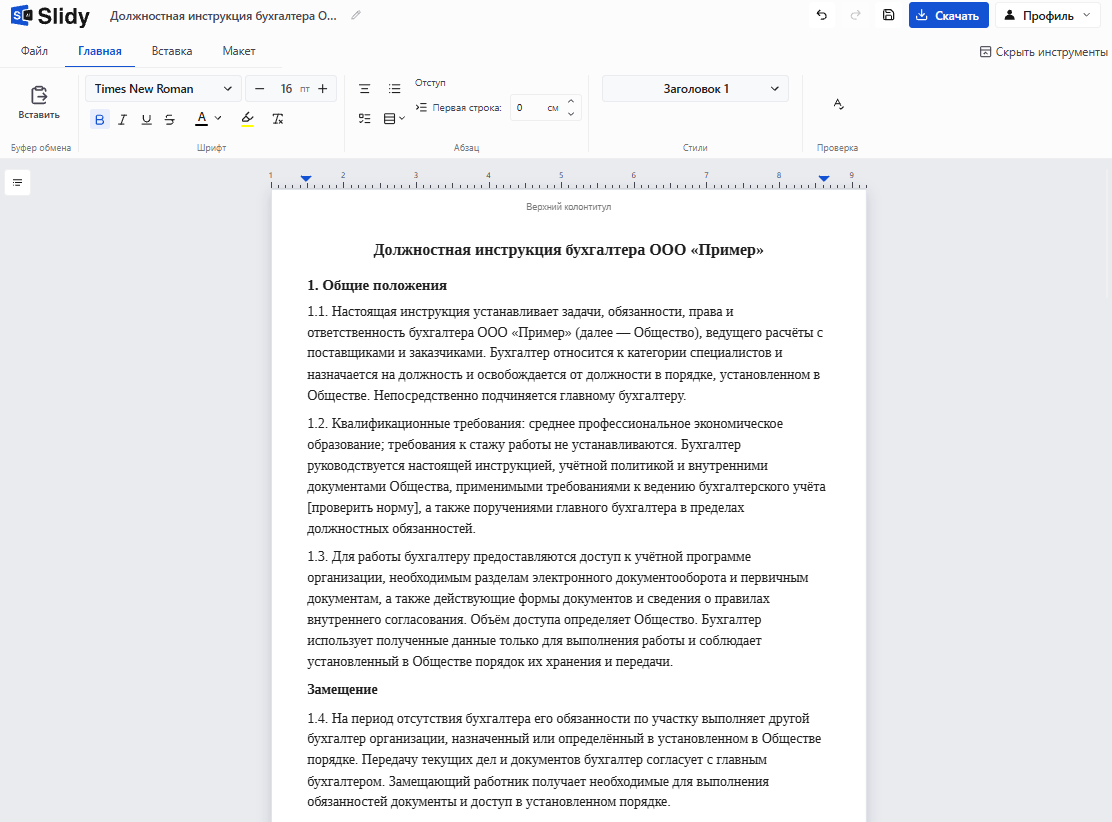Click the spell check icon in Проверка
This screenshot has height=822, width=1112.
(838, 104)
